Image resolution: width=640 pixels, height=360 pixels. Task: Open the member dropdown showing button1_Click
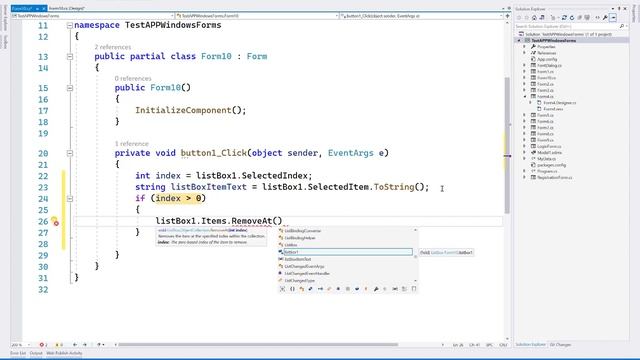[x=422, y=16]
